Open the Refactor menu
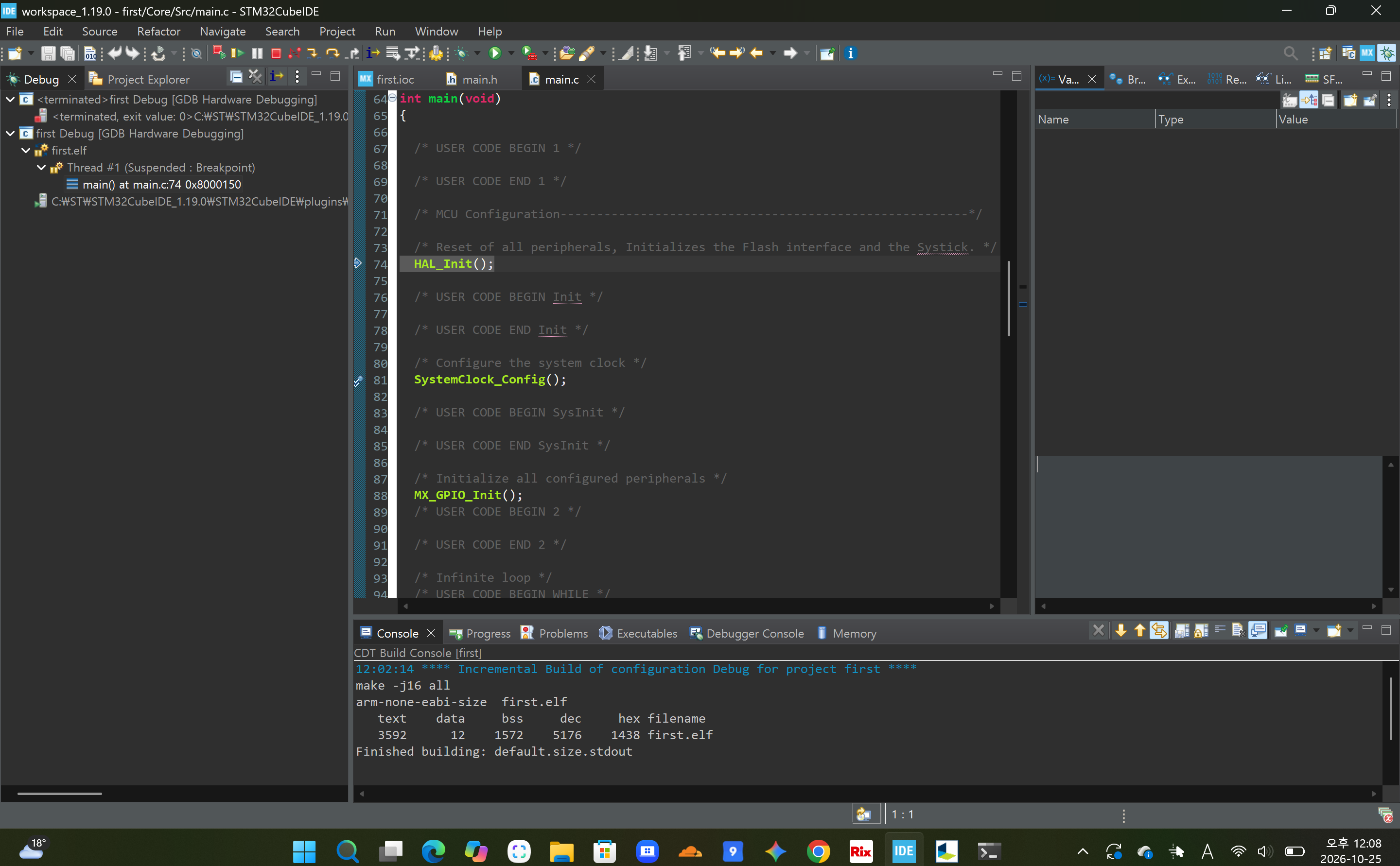This screenshot has width=1400, height=866. (x=158, y=32)
